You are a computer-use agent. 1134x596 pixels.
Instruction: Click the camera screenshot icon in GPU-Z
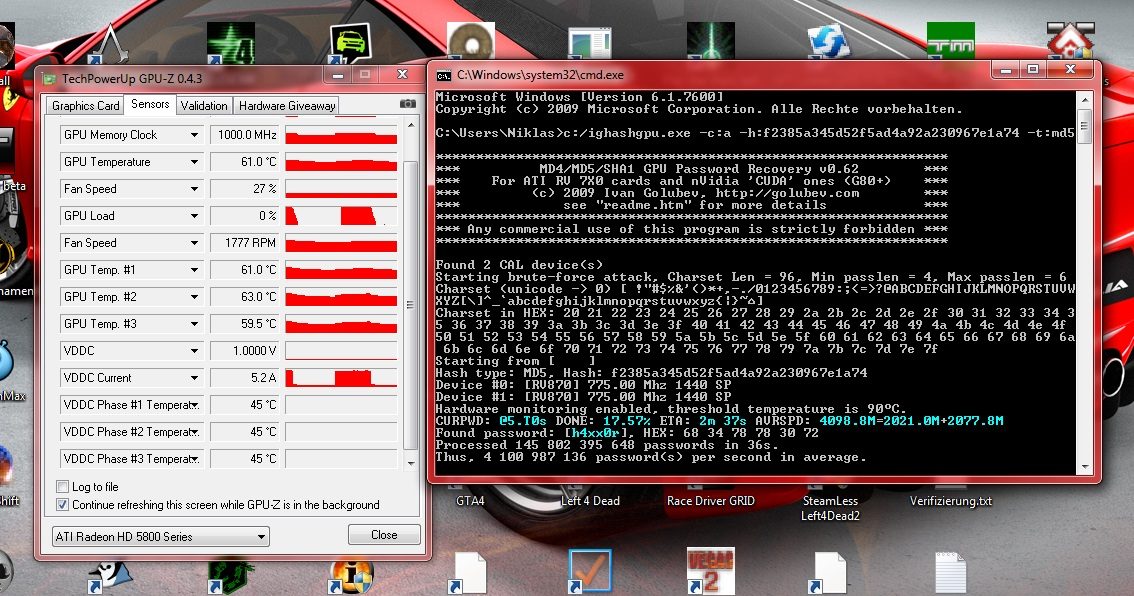click(x=408, y=104)
